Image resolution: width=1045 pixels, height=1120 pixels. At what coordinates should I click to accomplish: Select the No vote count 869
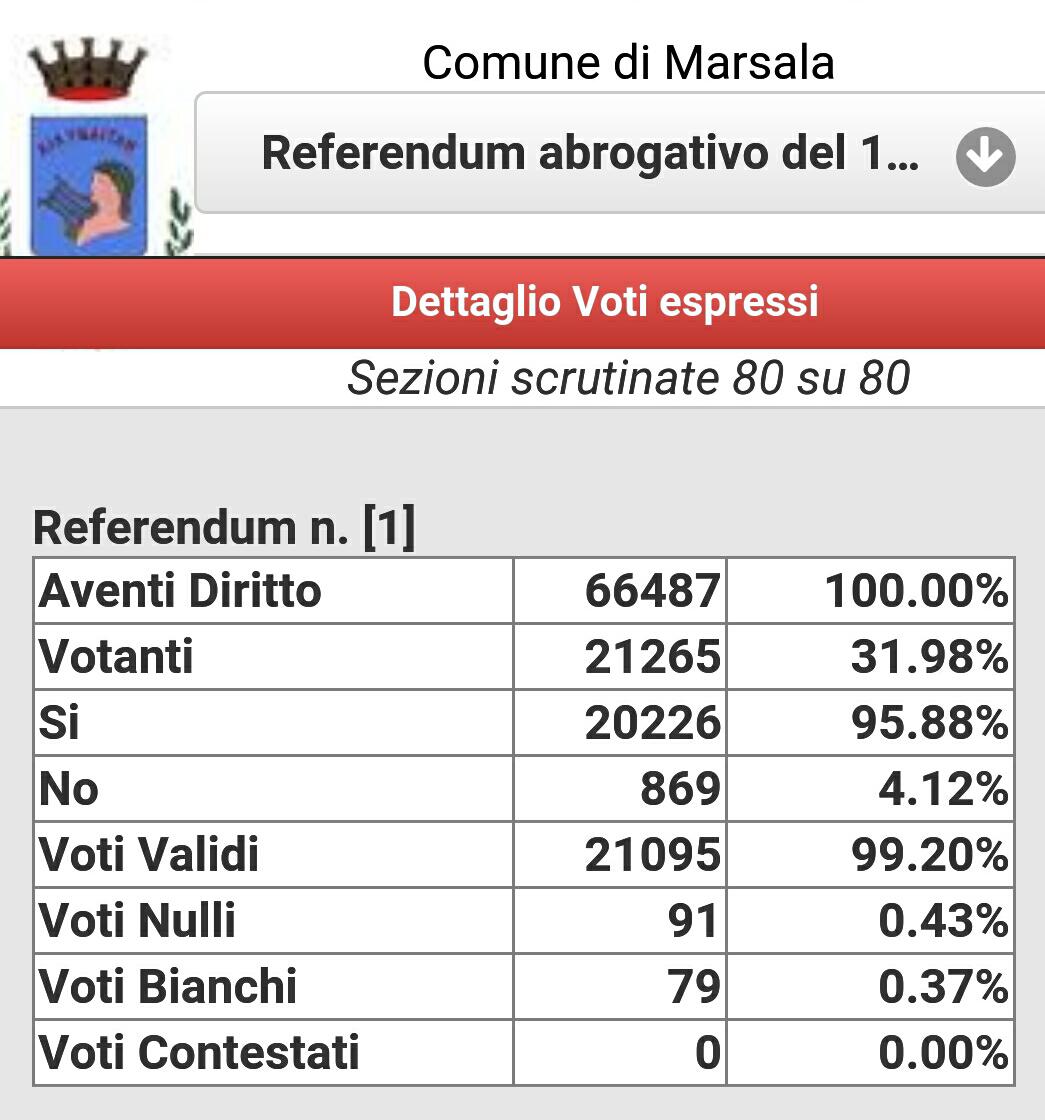coord(680,789)
